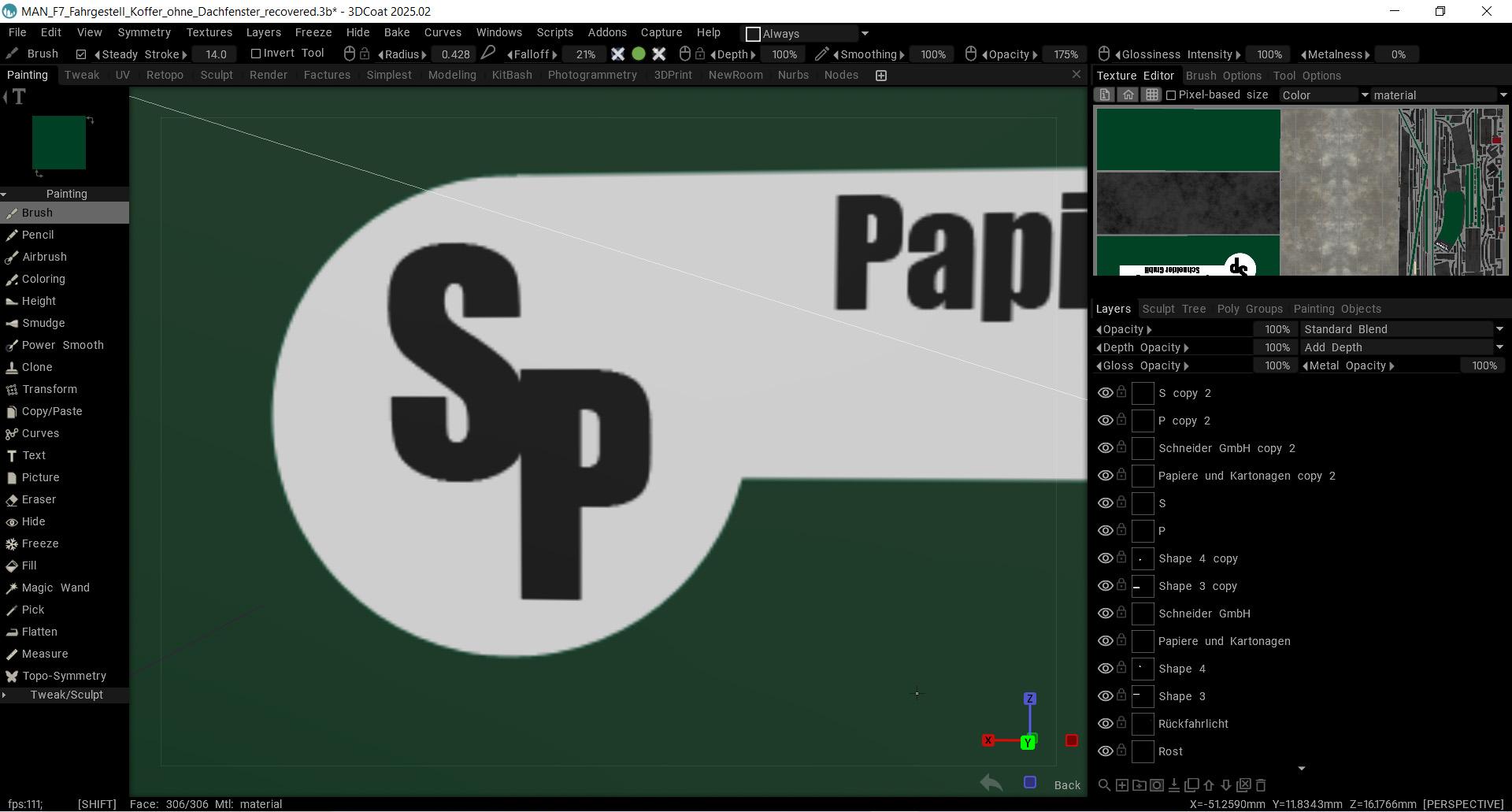The width and height of the screenshot is (1512, 812).
Task: Delete layer using the trash icon
Action: pos(1261,785)
